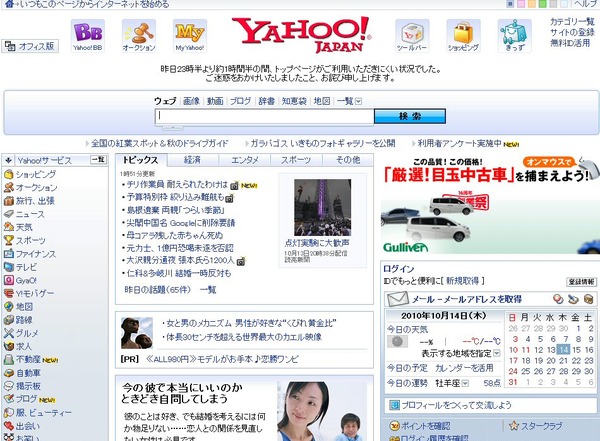Viewport: 600px width, 441px height.
Task: Choose the 画像 search category
Action: [x=191, y=101]
